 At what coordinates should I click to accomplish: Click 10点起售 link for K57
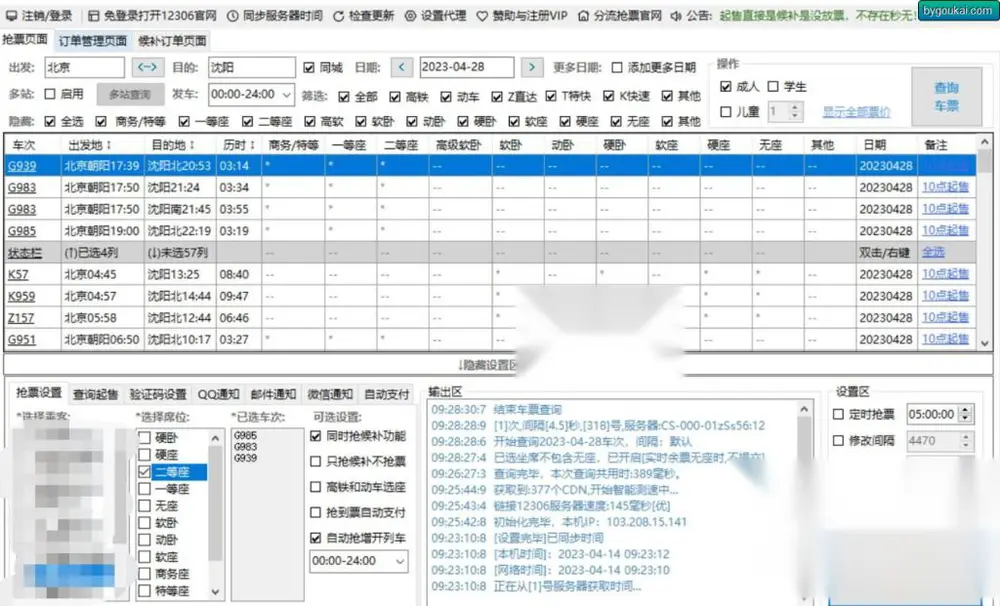tap(945, 274)
